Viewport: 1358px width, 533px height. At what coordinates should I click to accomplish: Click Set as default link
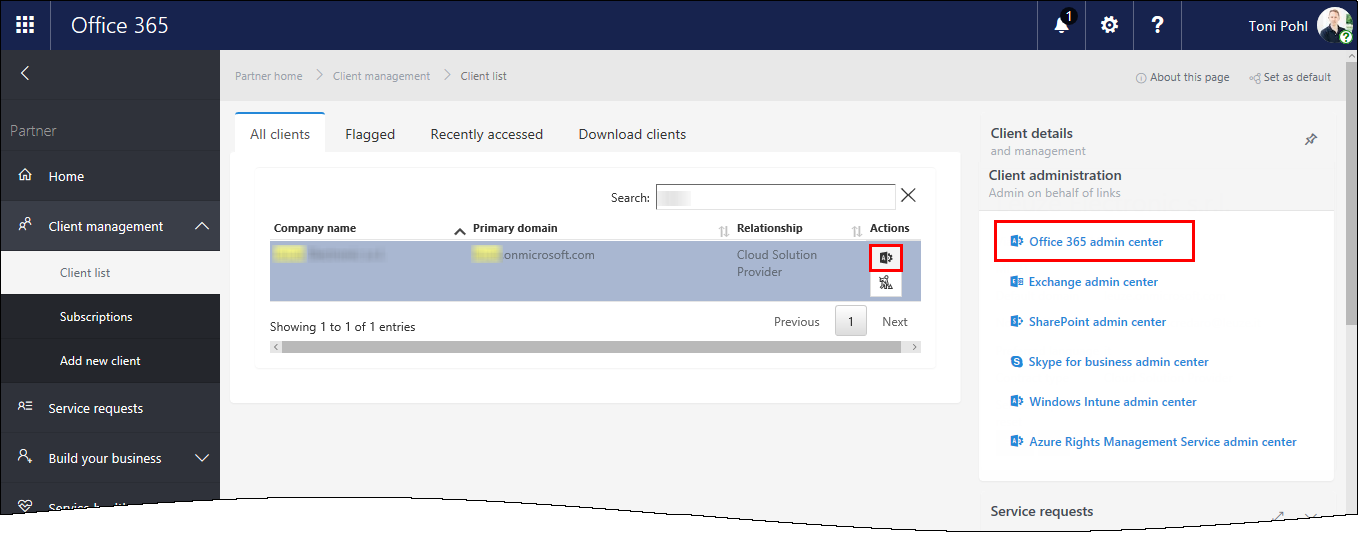[x=1297, y=77]
